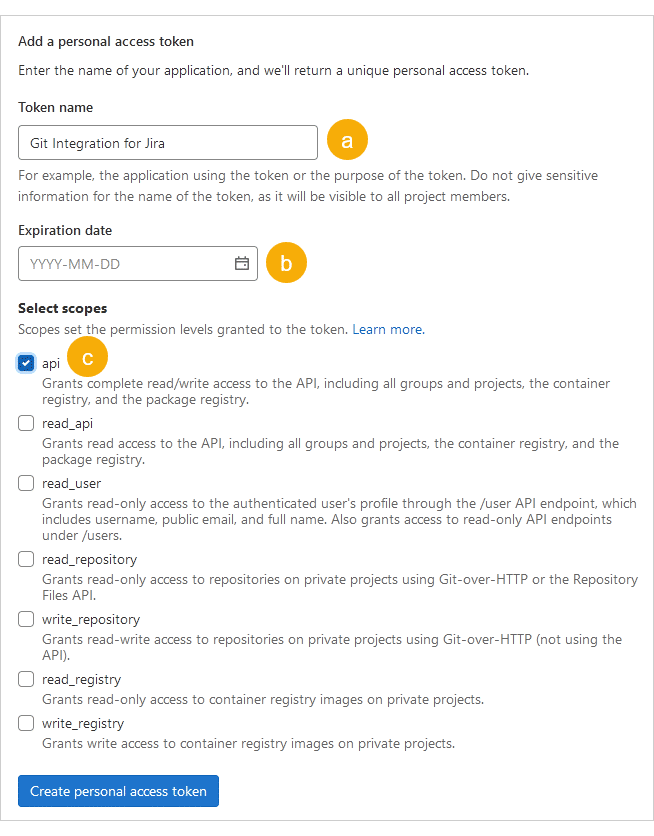The image size is (654, 836).
Task: Enable the read_api scope
Action: pyautogui.click(x=25, y=423)
